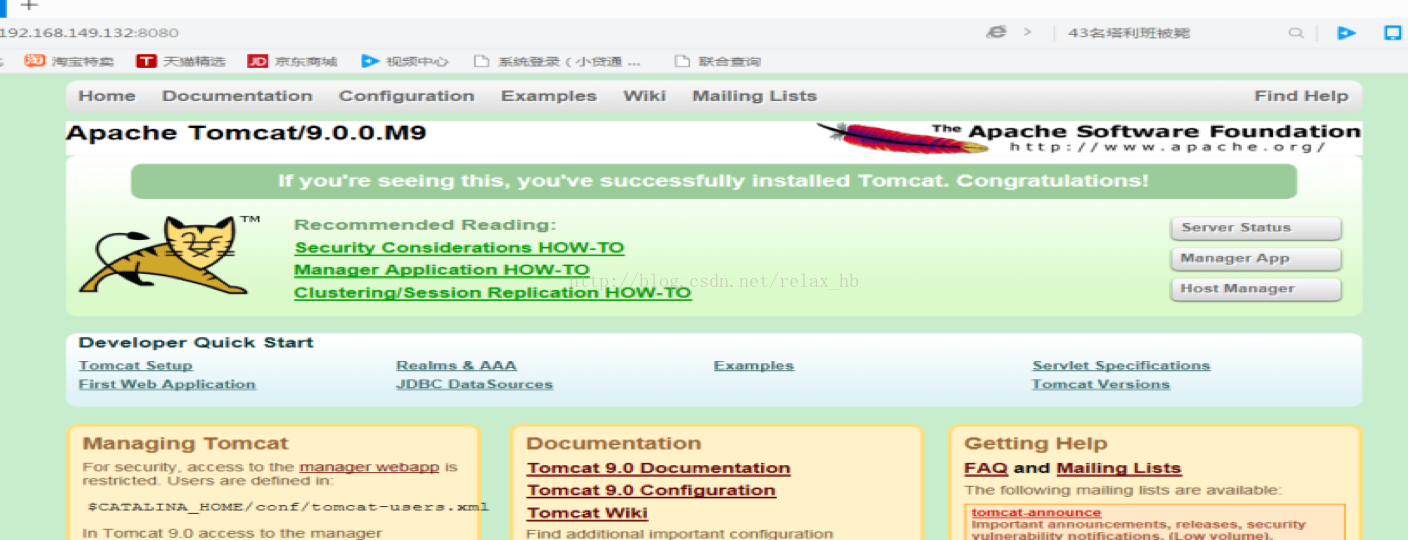Open the 淘宝特卖 bookmark
This screenshot has height=540, width=1408.
(x=70, y=61)
